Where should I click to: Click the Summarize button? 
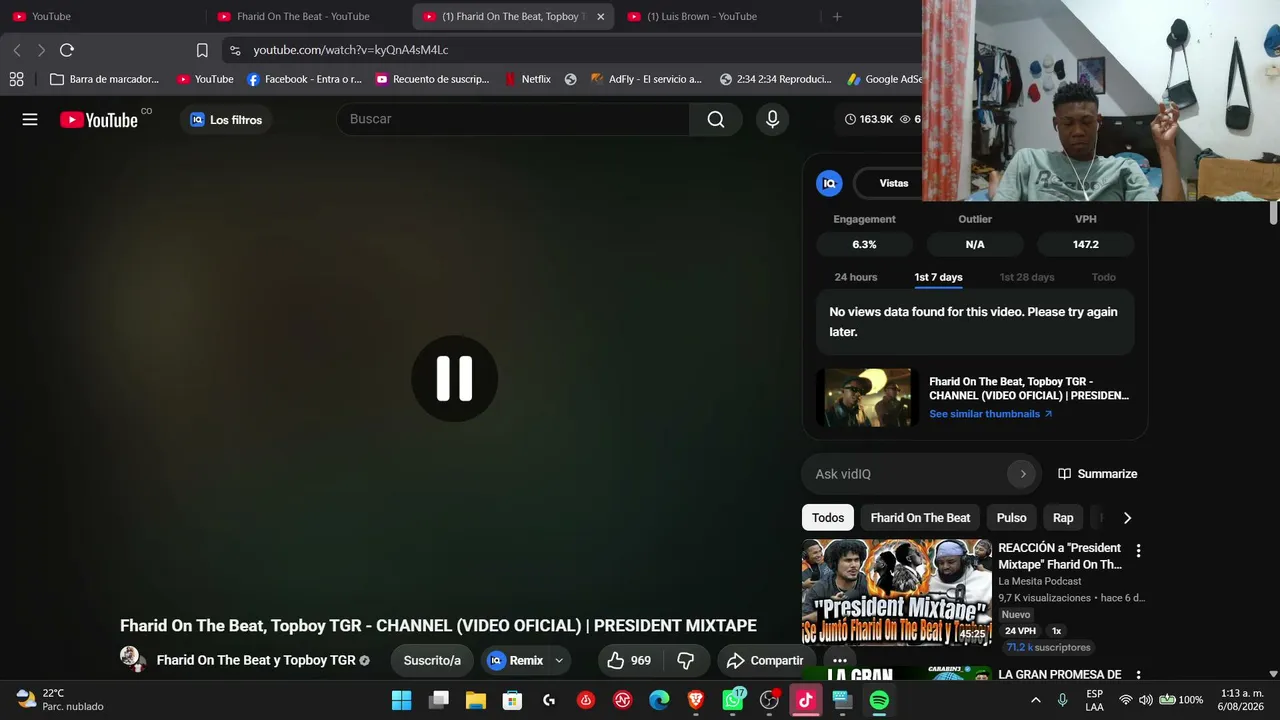(x=1097, y=474)
